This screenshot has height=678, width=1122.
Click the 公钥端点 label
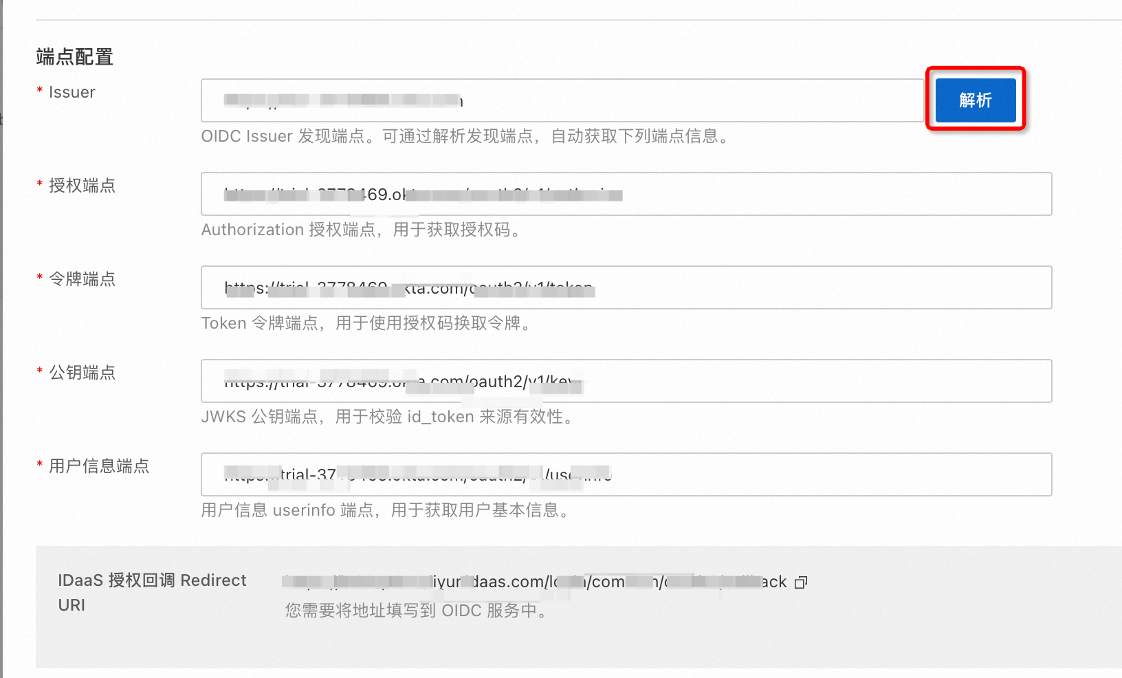pyautogui.click(x=82, y=373)
